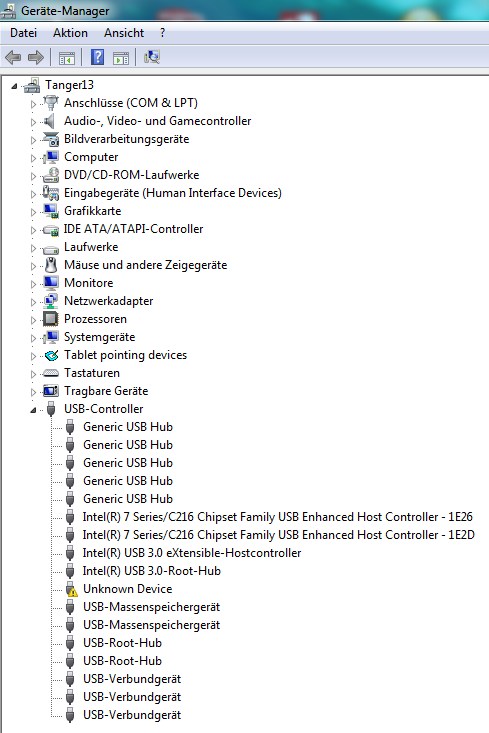Click the back arrow toolbar icon

point(13,57)
